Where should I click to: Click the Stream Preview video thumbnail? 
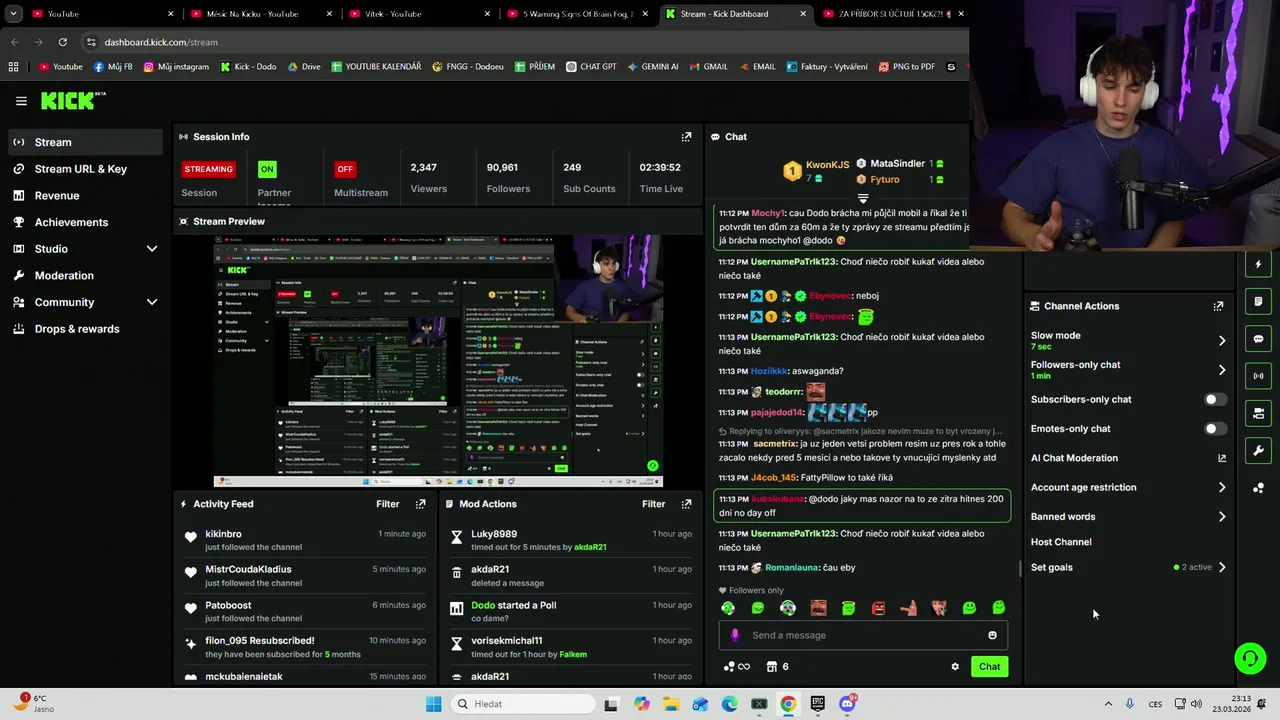(x=438, y=361)
